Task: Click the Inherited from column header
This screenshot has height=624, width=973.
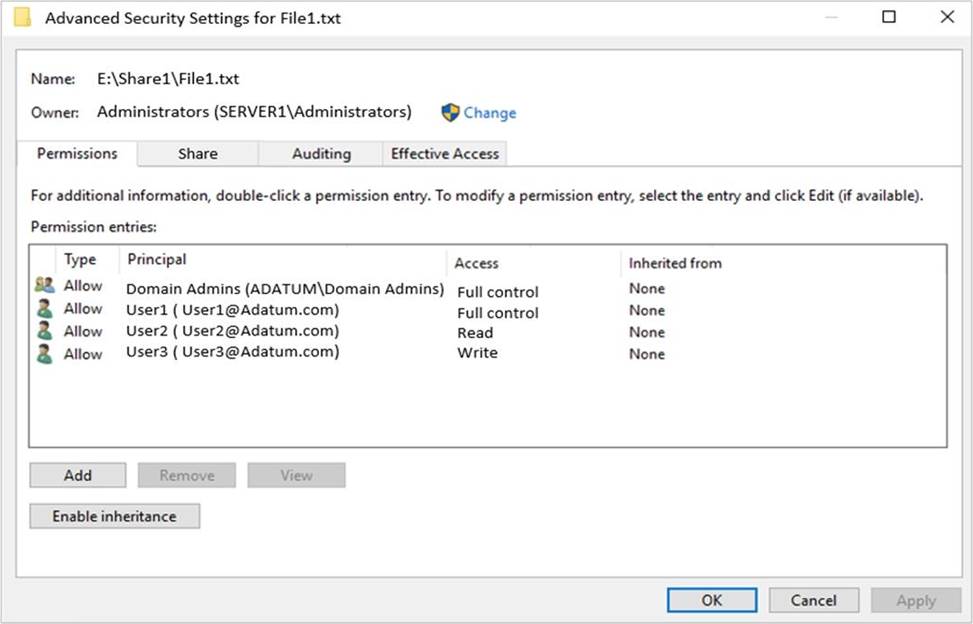Action: point(674,263)
